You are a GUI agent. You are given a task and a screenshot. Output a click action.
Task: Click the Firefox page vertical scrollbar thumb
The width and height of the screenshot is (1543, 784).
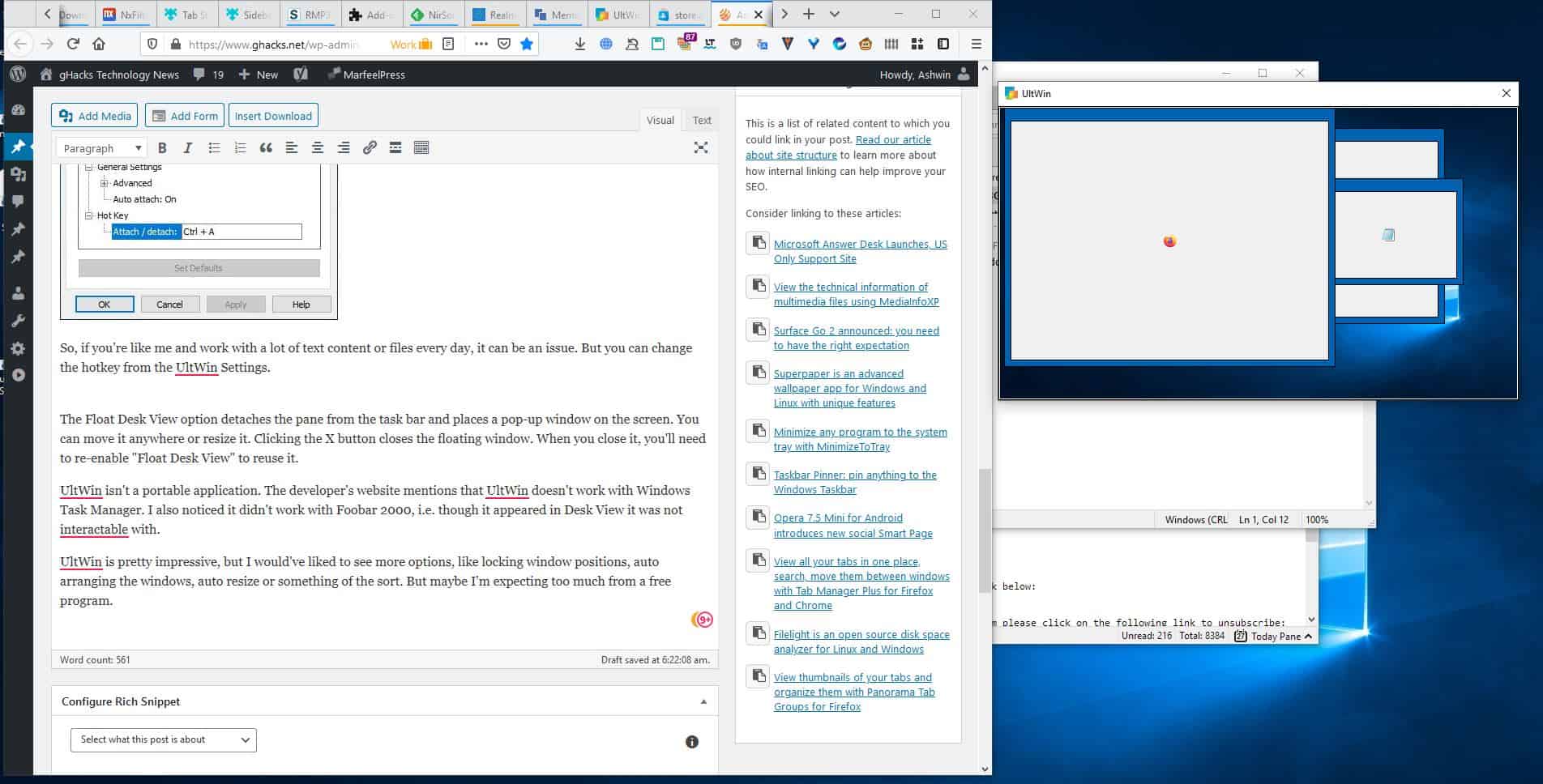985,530
